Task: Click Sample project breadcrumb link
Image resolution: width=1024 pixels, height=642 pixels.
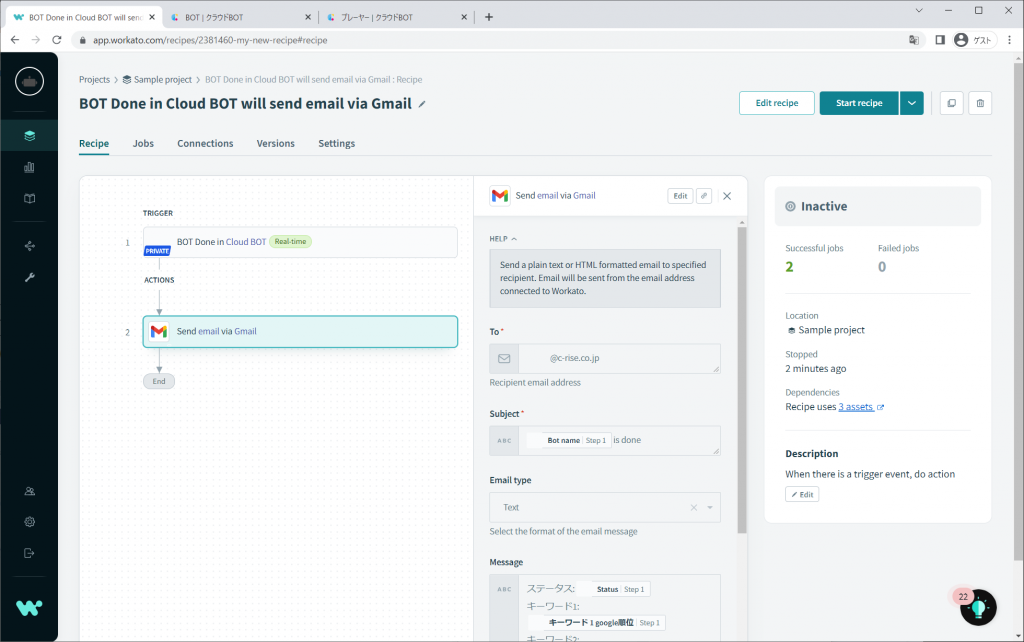Action: [x=163, y=80]
